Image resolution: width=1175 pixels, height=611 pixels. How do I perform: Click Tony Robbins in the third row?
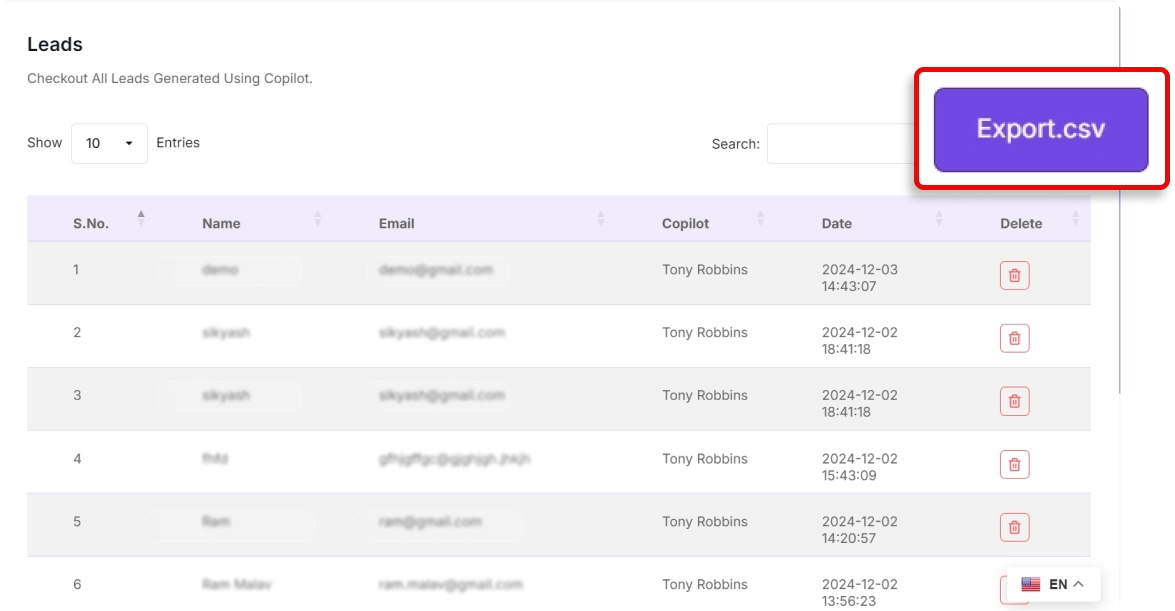pyautogui.click(x=704, y=395)
